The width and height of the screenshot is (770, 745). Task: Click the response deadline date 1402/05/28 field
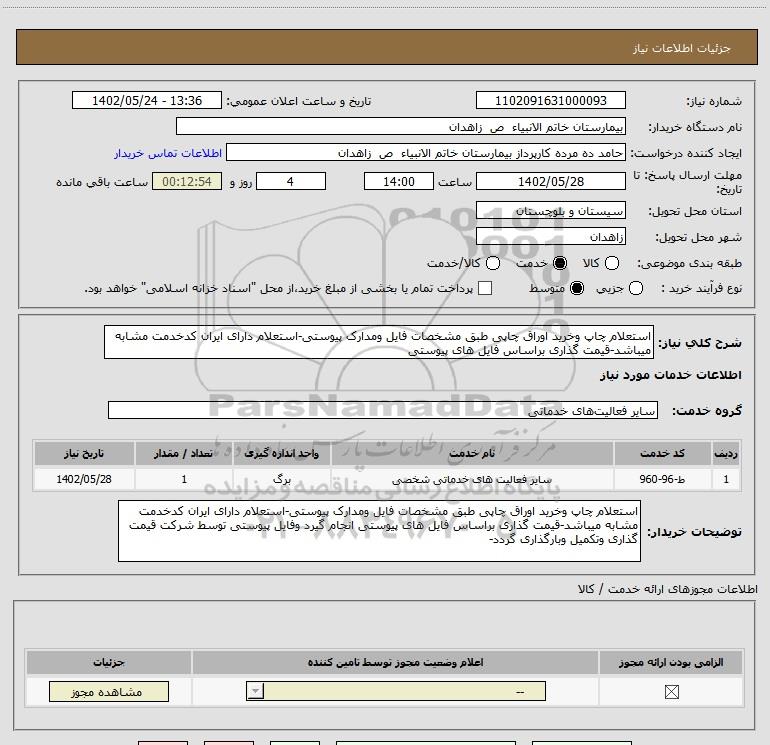pos(550,181)
